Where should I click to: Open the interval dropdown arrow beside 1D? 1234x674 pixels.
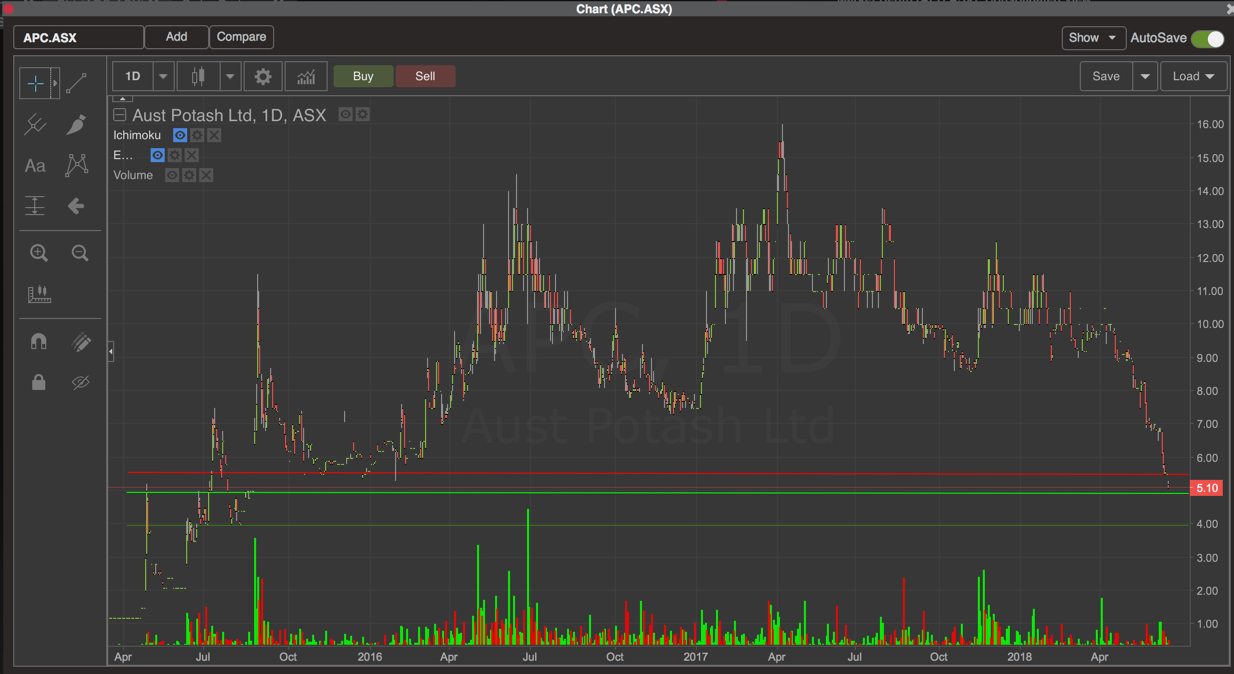tap(163, 76)
